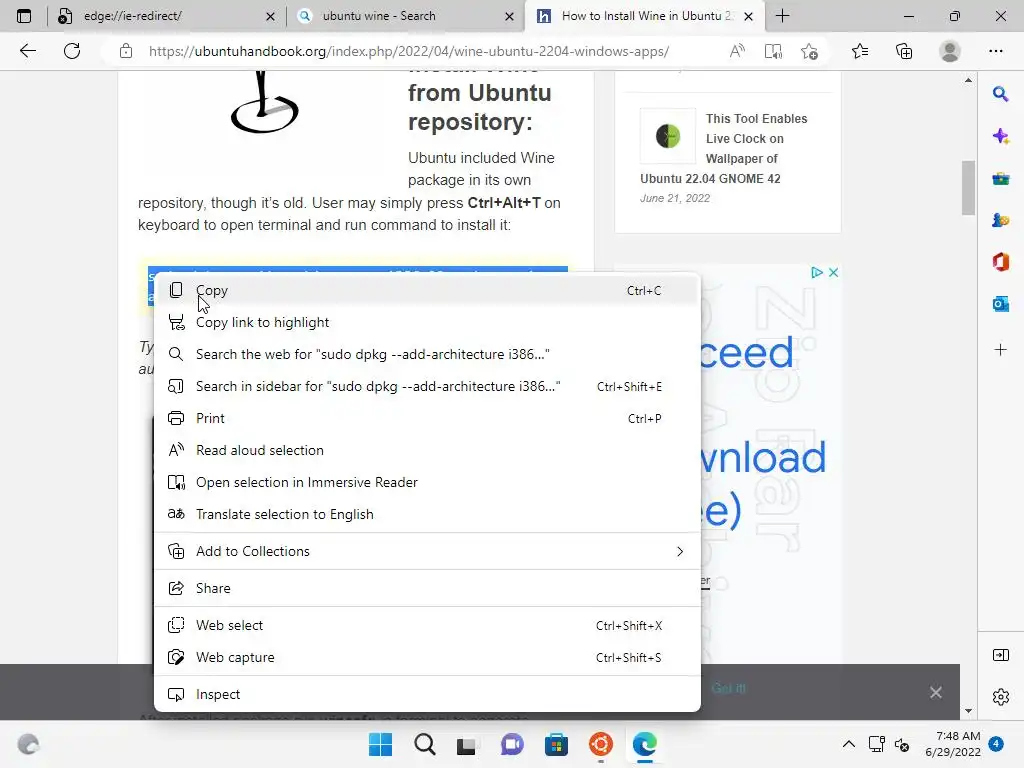Open selection in Immersive Reader
1024x768 pixels.
pos(427,483)
